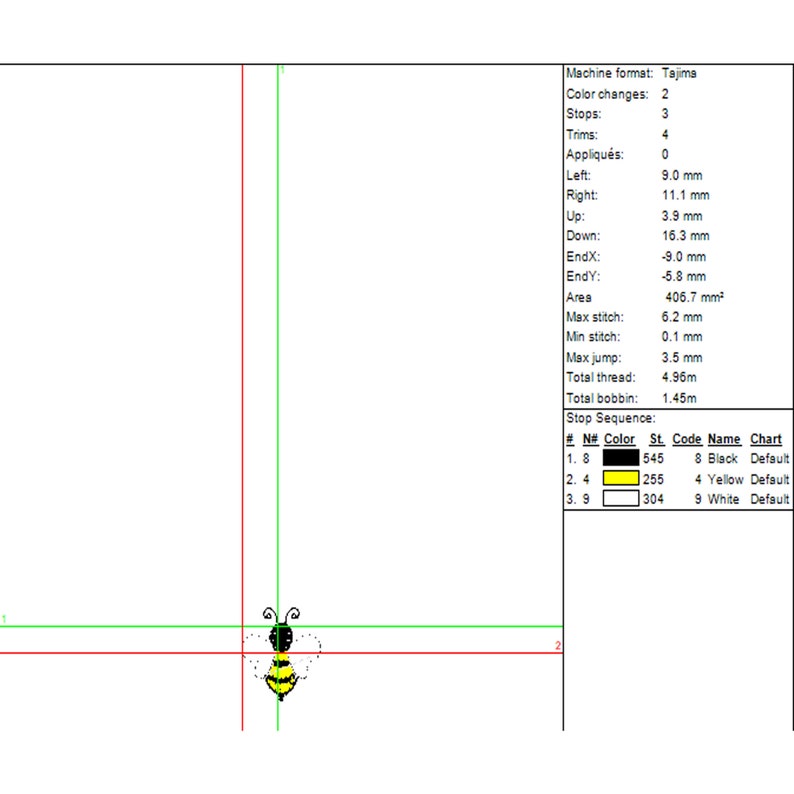794x794 pixels.
Task: Click the 'N#' column header
Action: click(x=590, y=439)
